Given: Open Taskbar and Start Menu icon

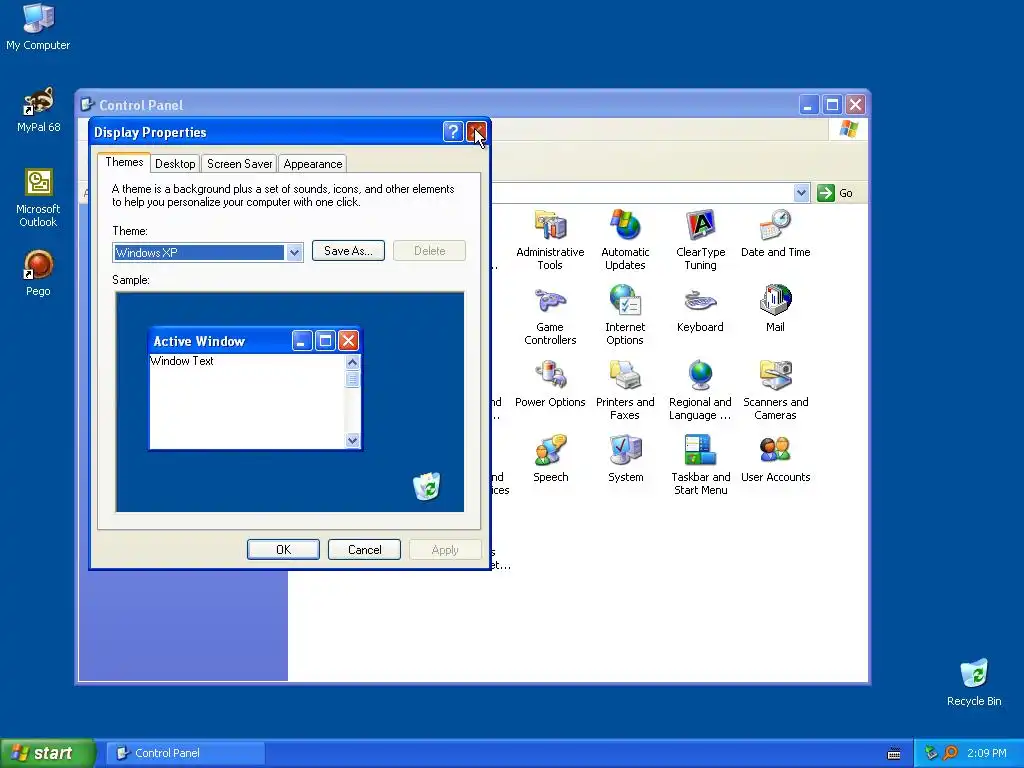Looking at the screenshot, I should 700,465.
